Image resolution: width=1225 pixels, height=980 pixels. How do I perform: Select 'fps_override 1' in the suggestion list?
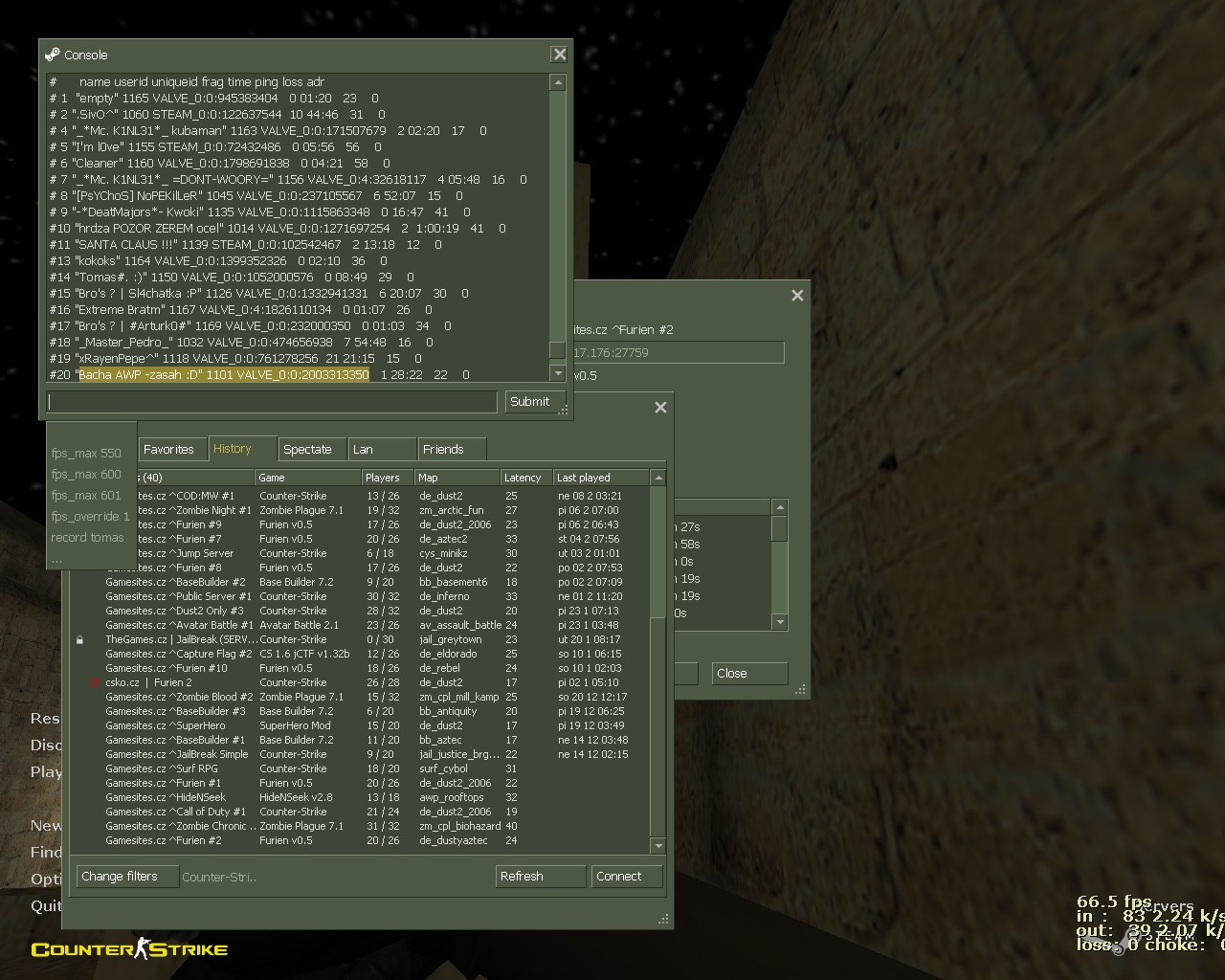coord(90,517)
